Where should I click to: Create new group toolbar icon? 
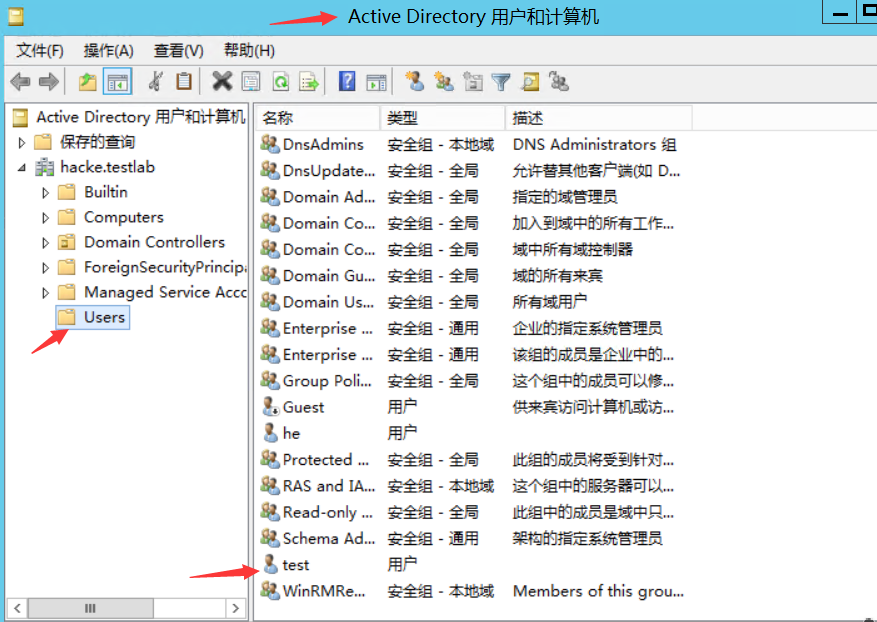coord(444,82)
